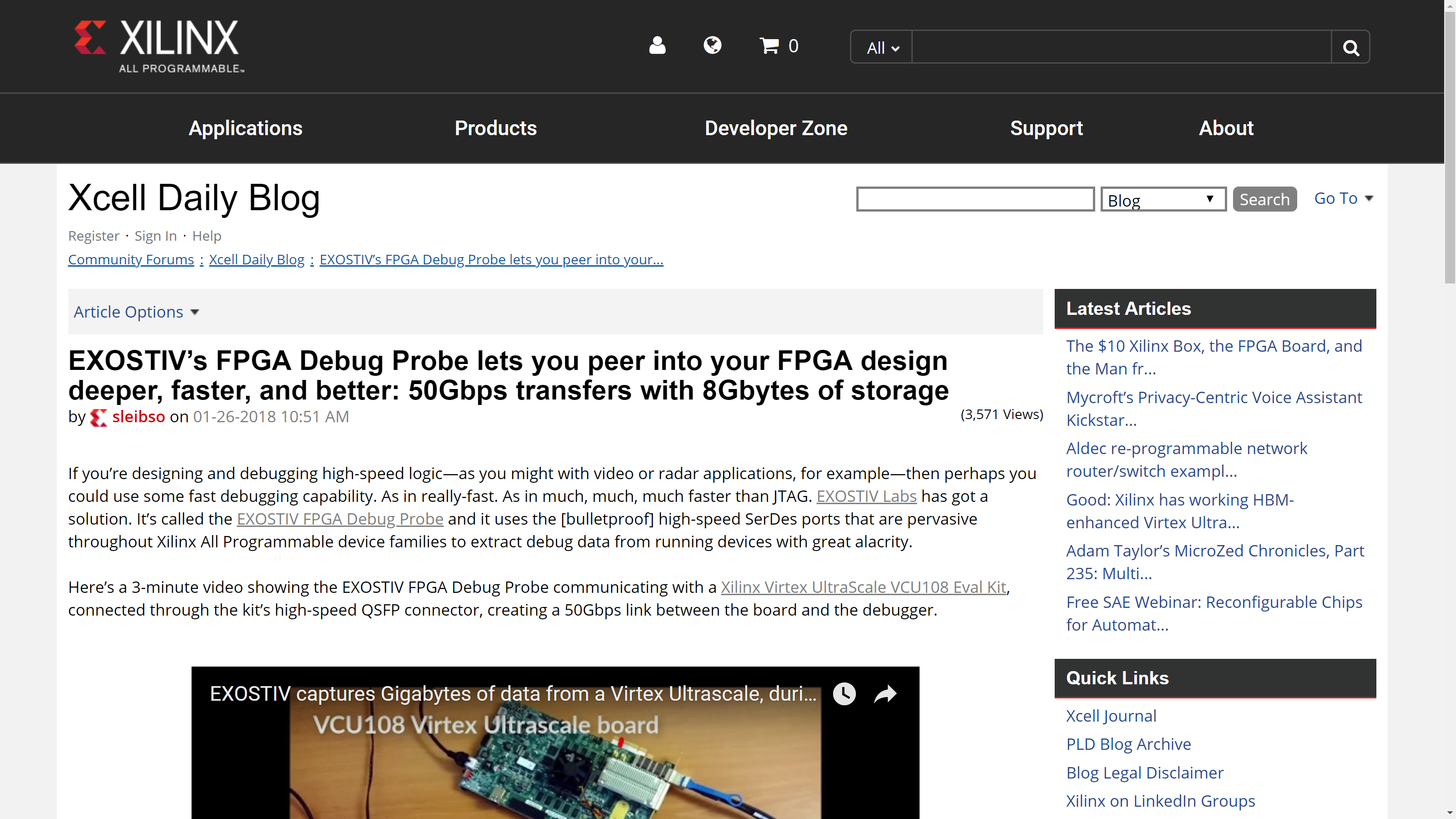Open Mycroft's Privacy-Centric Voice Assistant article
Screen dimensions: 1456x819
coord(1214,409)
